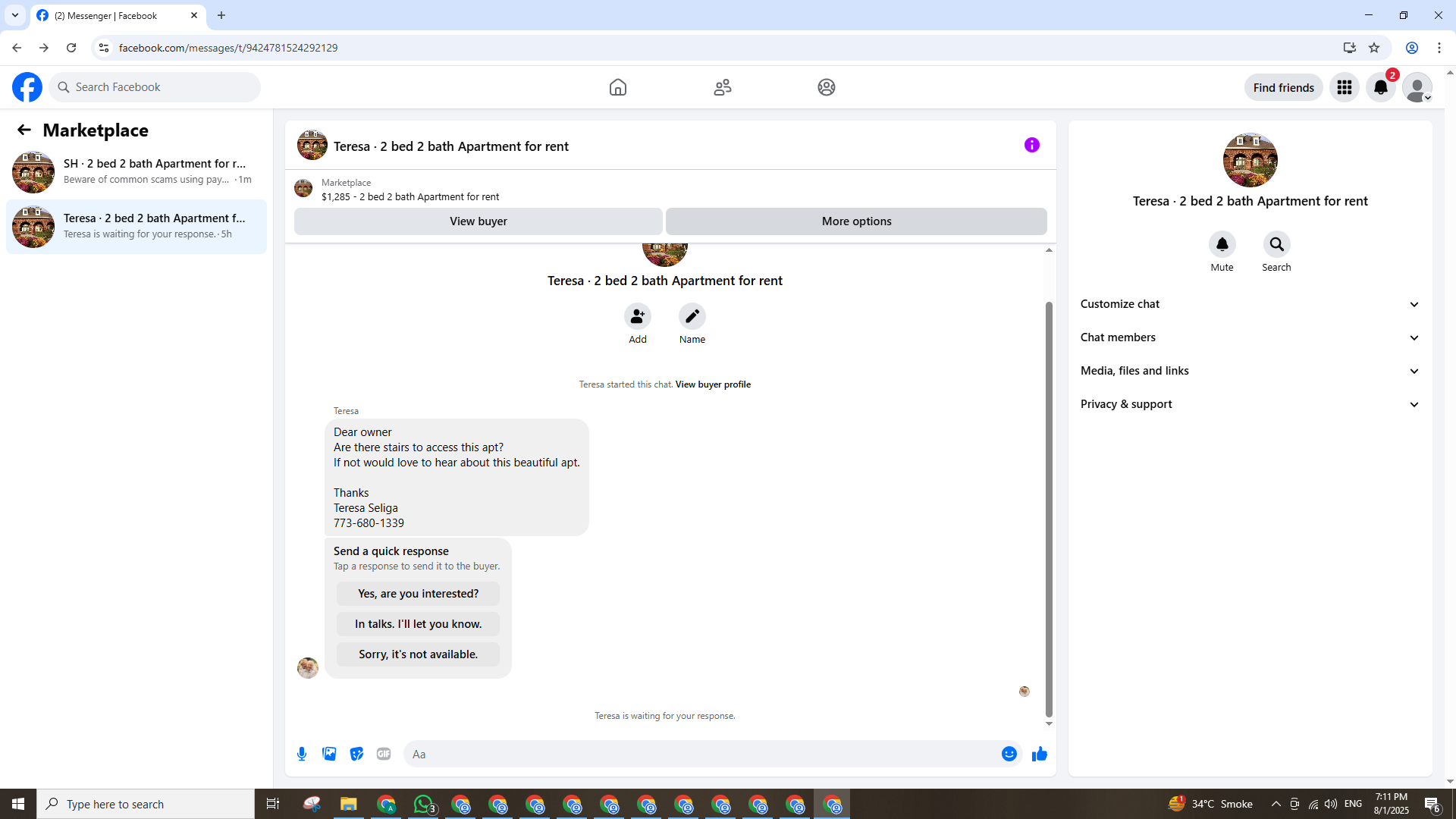This screenshot has width=1456, height=819.
Task: Toggle conversation information panel icon
Action: pyautogui.click(x=1031, y=145)
